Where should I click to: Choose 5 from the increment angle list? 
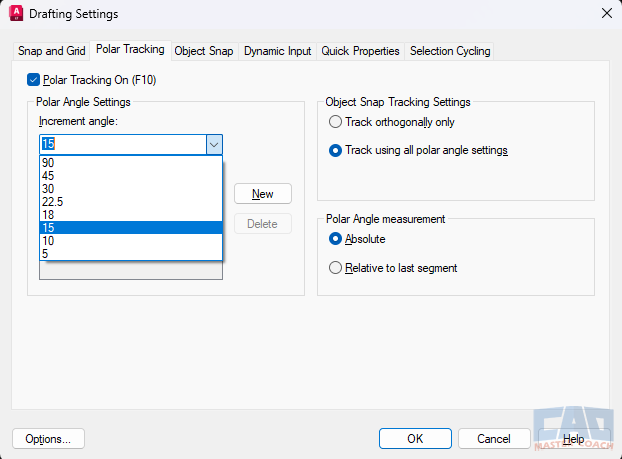pyautogui.click(x=131, y=254)
